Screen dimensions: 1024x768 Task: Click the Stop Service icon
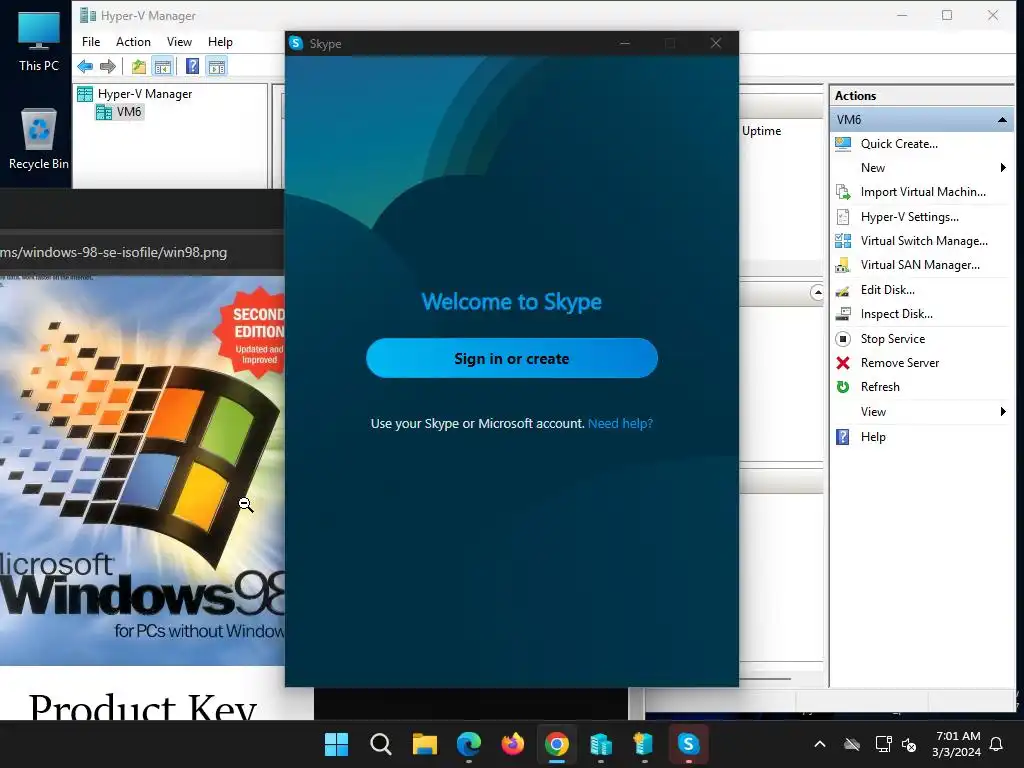click(x=843, y=339)
